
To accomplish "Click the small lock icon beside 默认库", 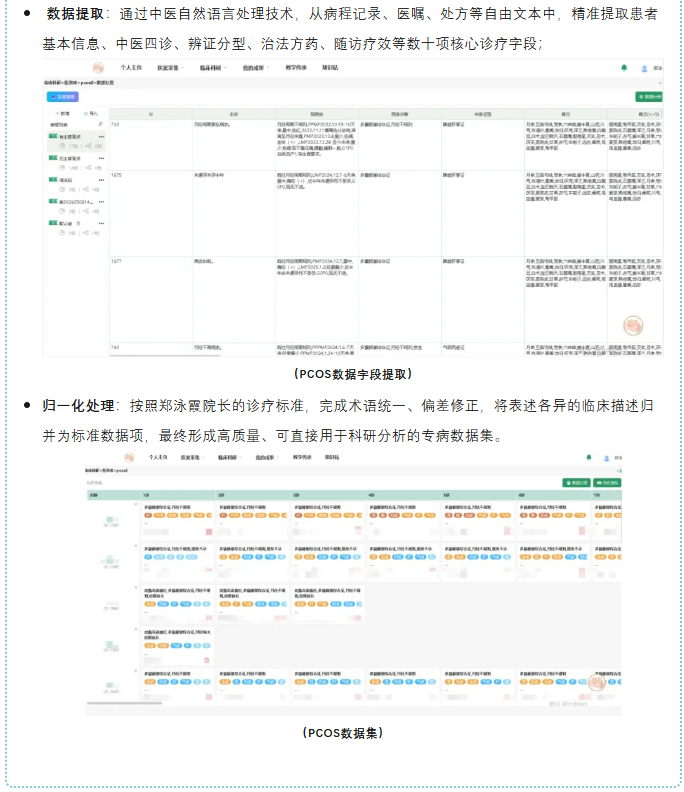I will tap(78, 223).
